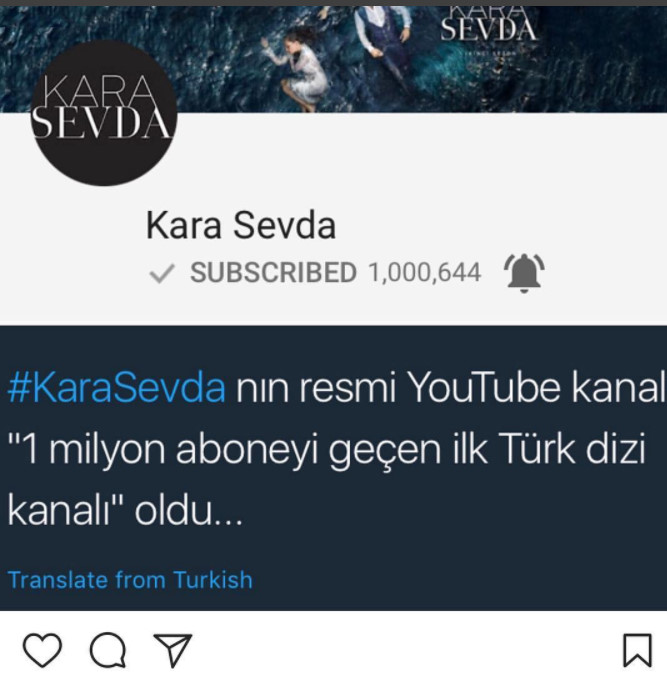Screen dimensions: 667x674
Task: Click Translate from Turkish
Action: point(130,579)
